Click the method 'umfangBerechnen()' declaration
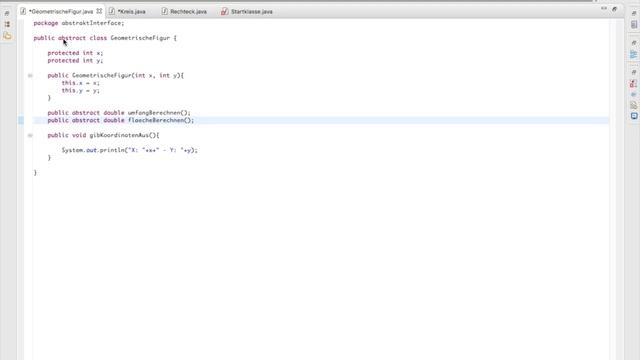The image size is (640, 360). [119, 113]
